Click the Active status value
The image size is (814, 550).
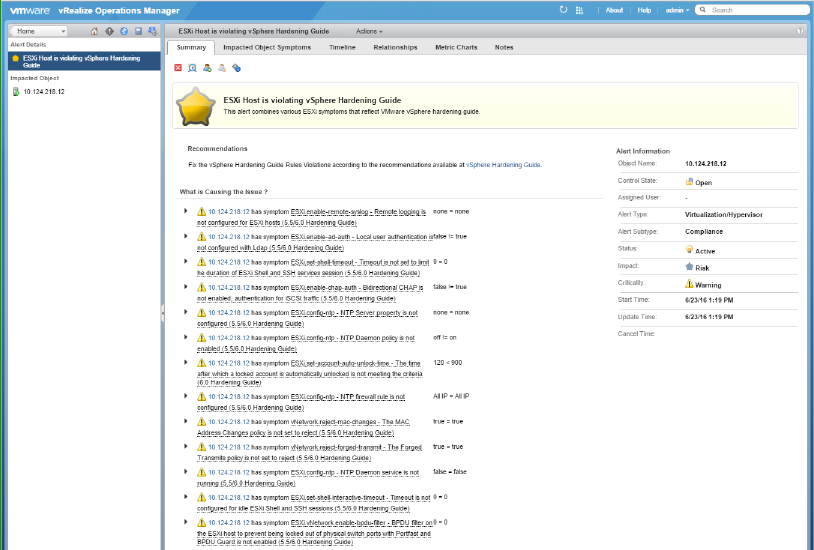tap(705, 251)
